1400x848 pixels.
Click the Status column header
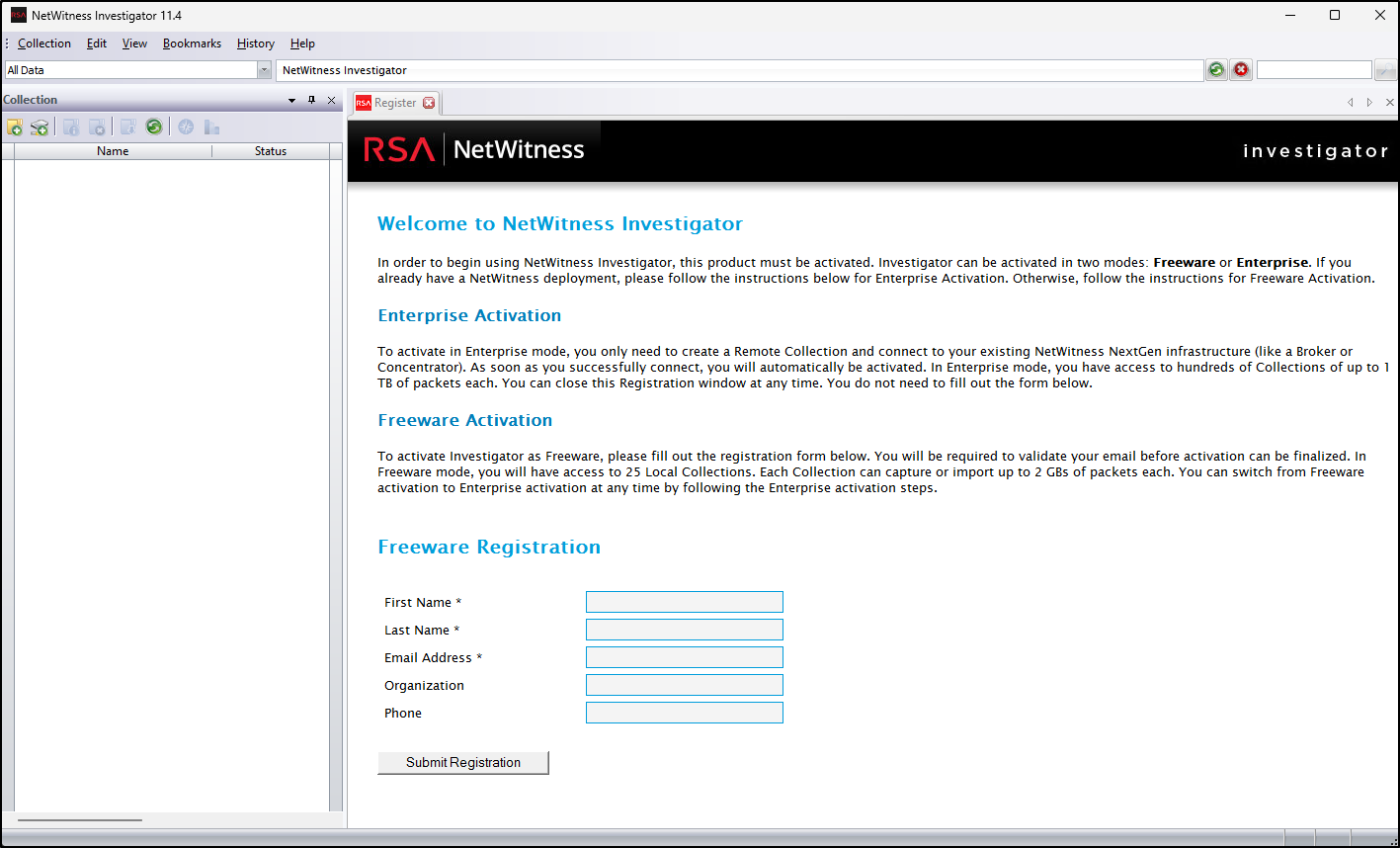click(x=271, y=151)
